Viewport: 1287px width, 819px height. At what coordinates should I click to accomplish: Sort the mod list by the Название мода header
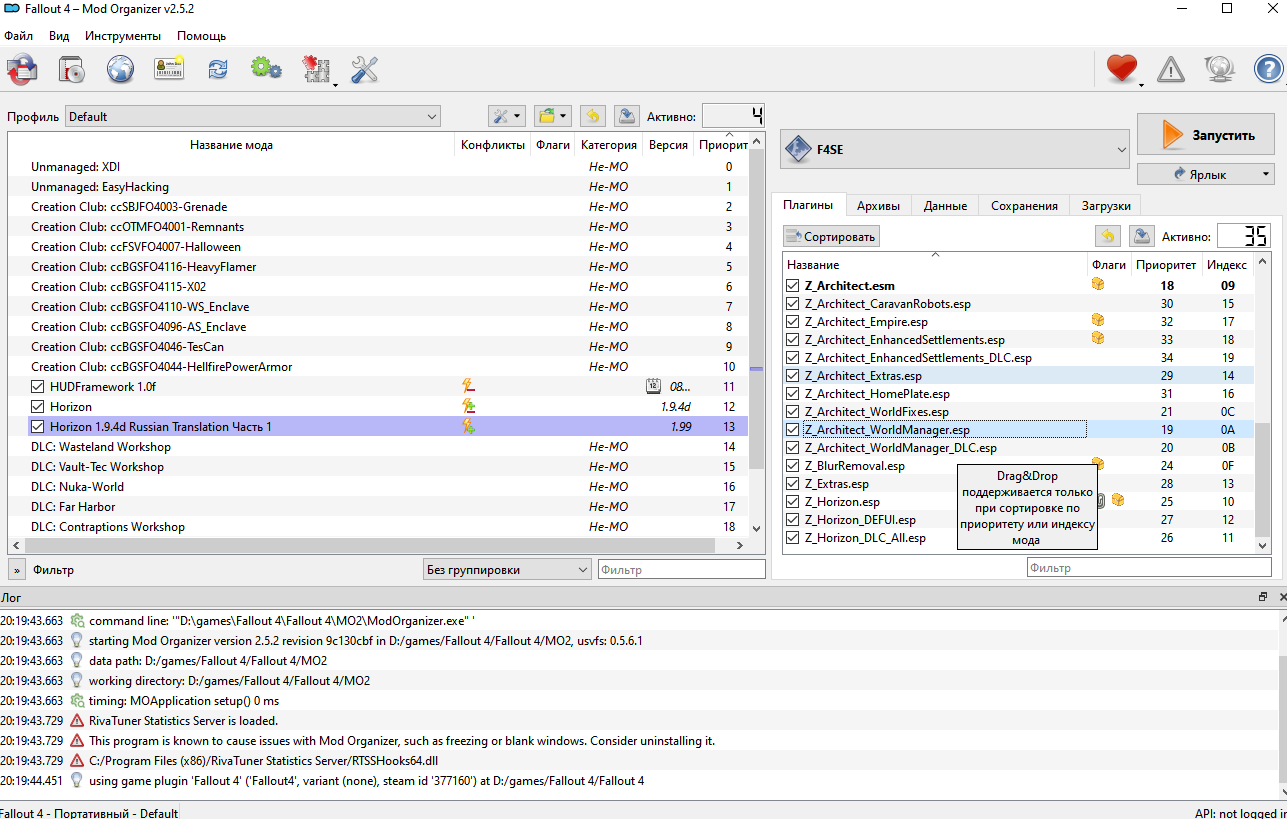point(231,145)
